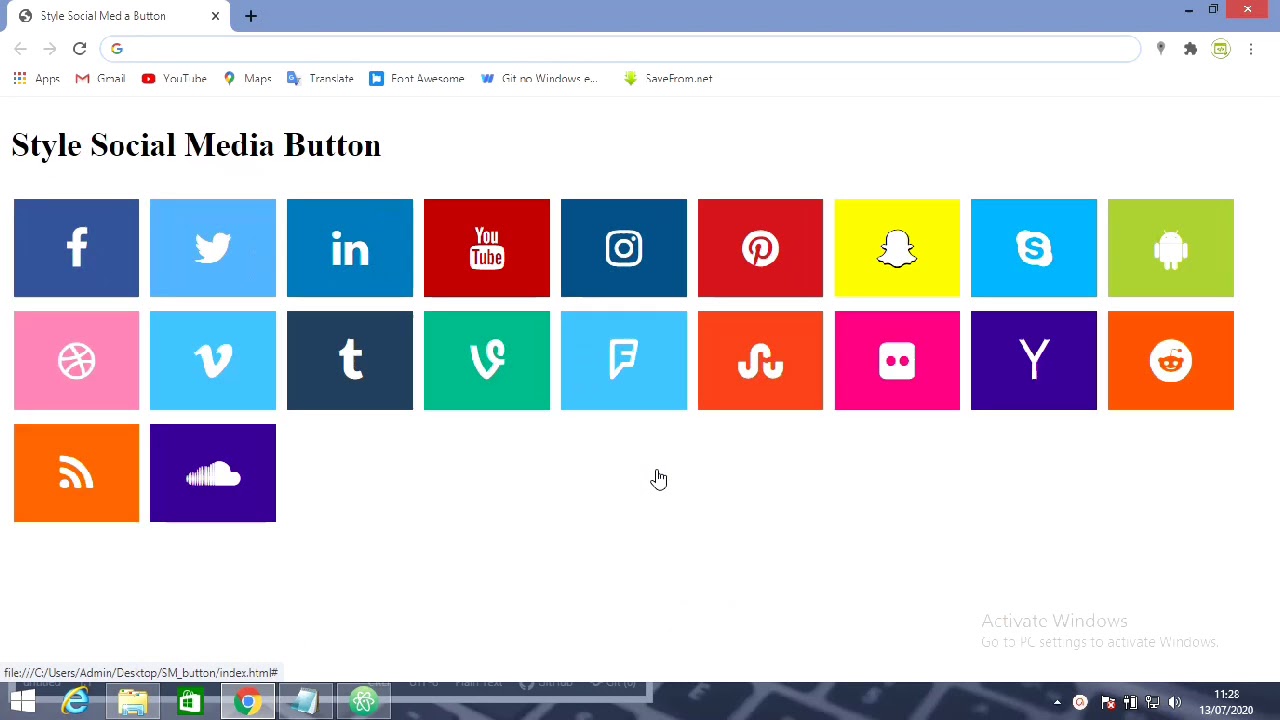Click the dark blue Tumblr button
This screenshot has height=720, width=1280.
coord(350,360)
